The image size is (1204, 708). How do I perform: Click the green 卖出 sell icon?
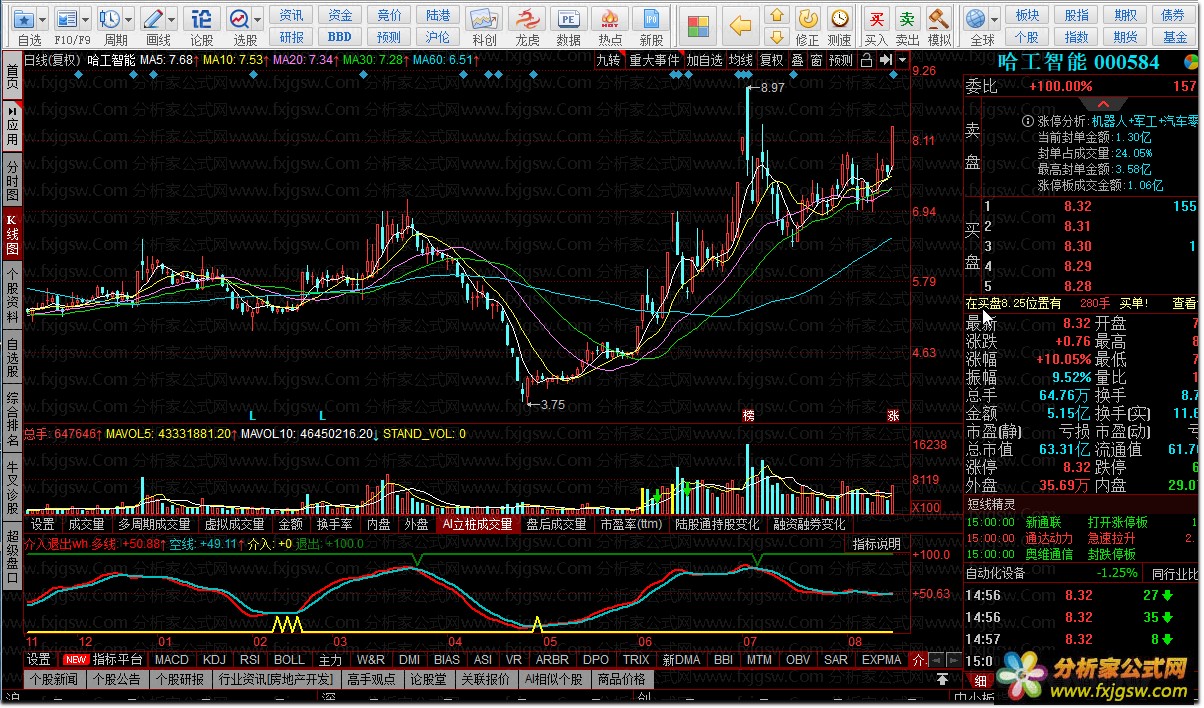click(907, 18)
